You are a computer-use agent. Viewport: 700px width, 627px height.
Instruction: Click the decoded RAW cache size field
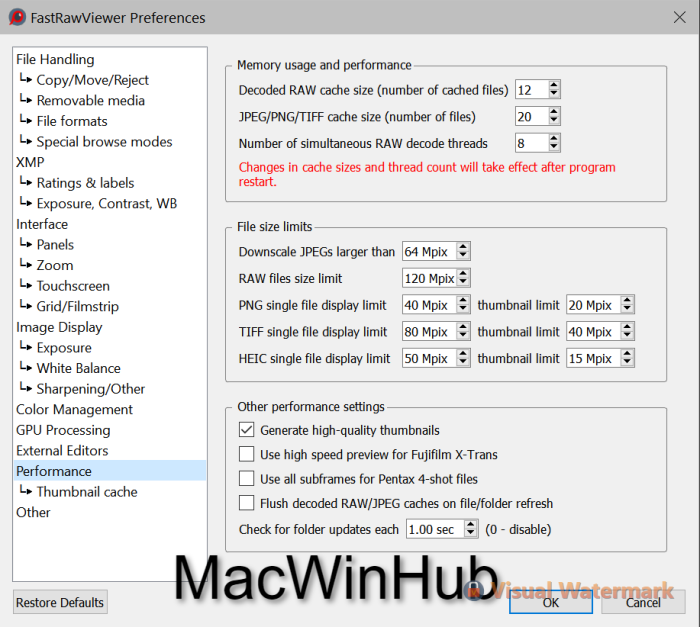532,90
